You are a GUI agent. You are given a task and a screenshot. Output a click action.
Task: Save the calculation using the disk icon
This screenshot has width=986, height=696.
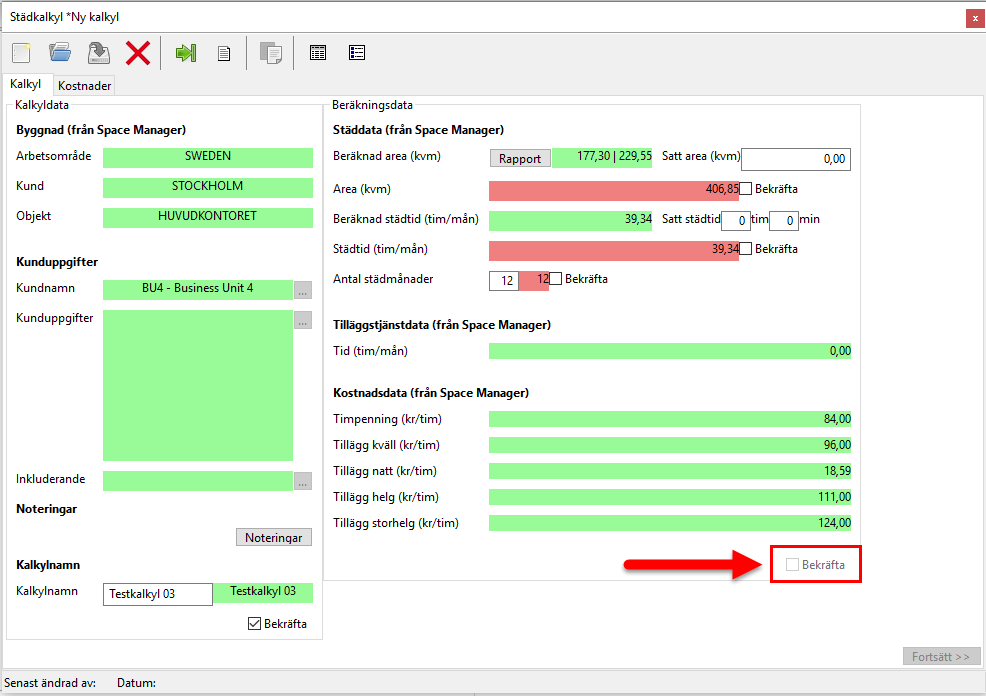tap(98, 53)
